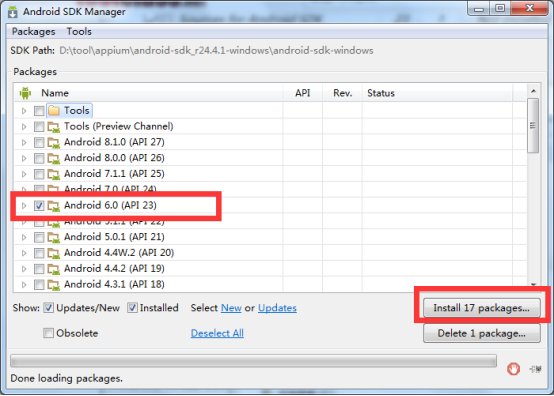Expand Android 8.0.0 (API 26) tree node
The width and height of the screenshot is (554, 396).
pyautogui.click(x=24, y=158)
